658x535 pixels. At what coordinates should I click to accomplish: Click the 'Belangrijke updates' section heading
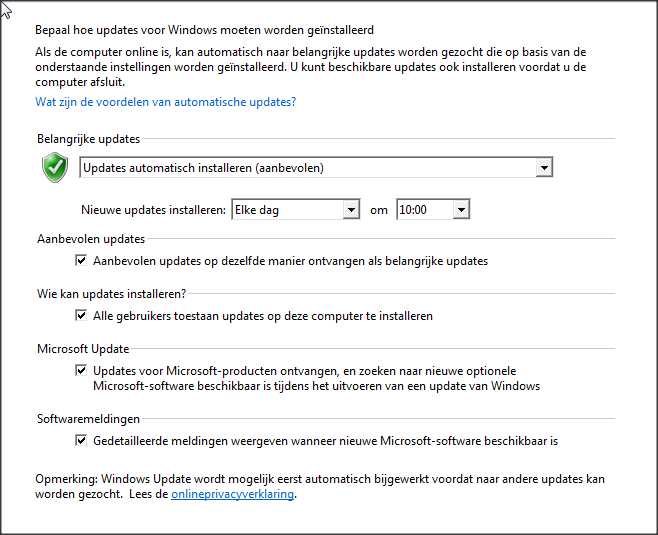pos(89,139)
